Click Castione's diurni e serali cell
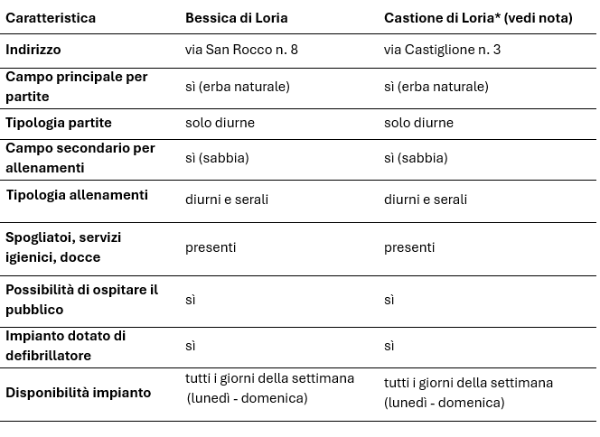 pyautogui.click(x=426, y=200)
